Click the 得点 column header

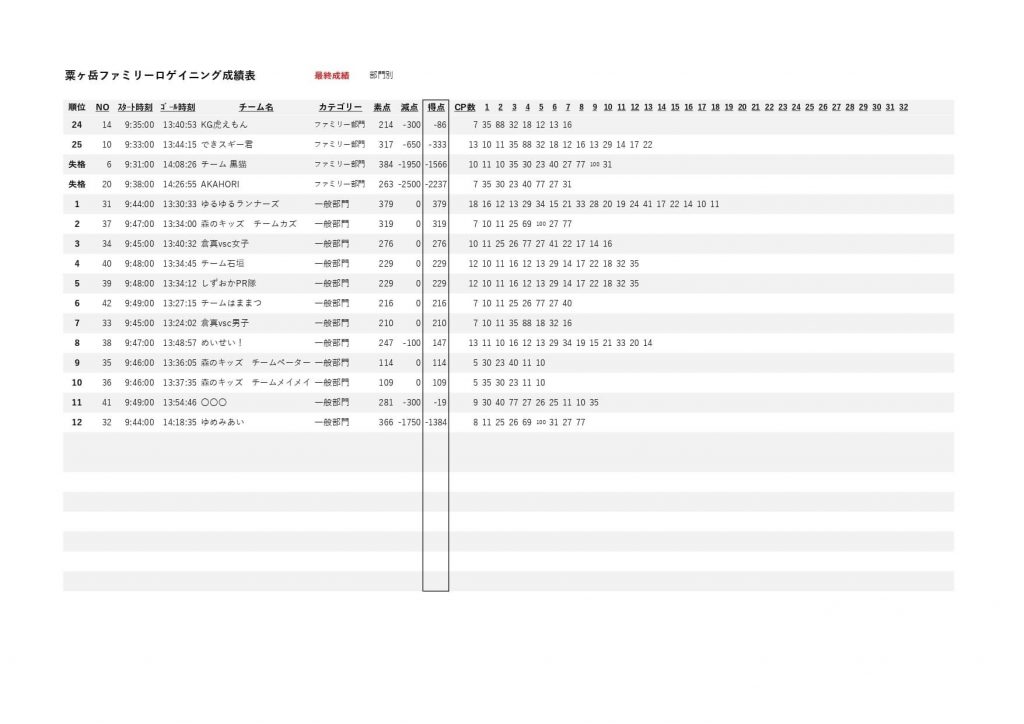(436, 107)
